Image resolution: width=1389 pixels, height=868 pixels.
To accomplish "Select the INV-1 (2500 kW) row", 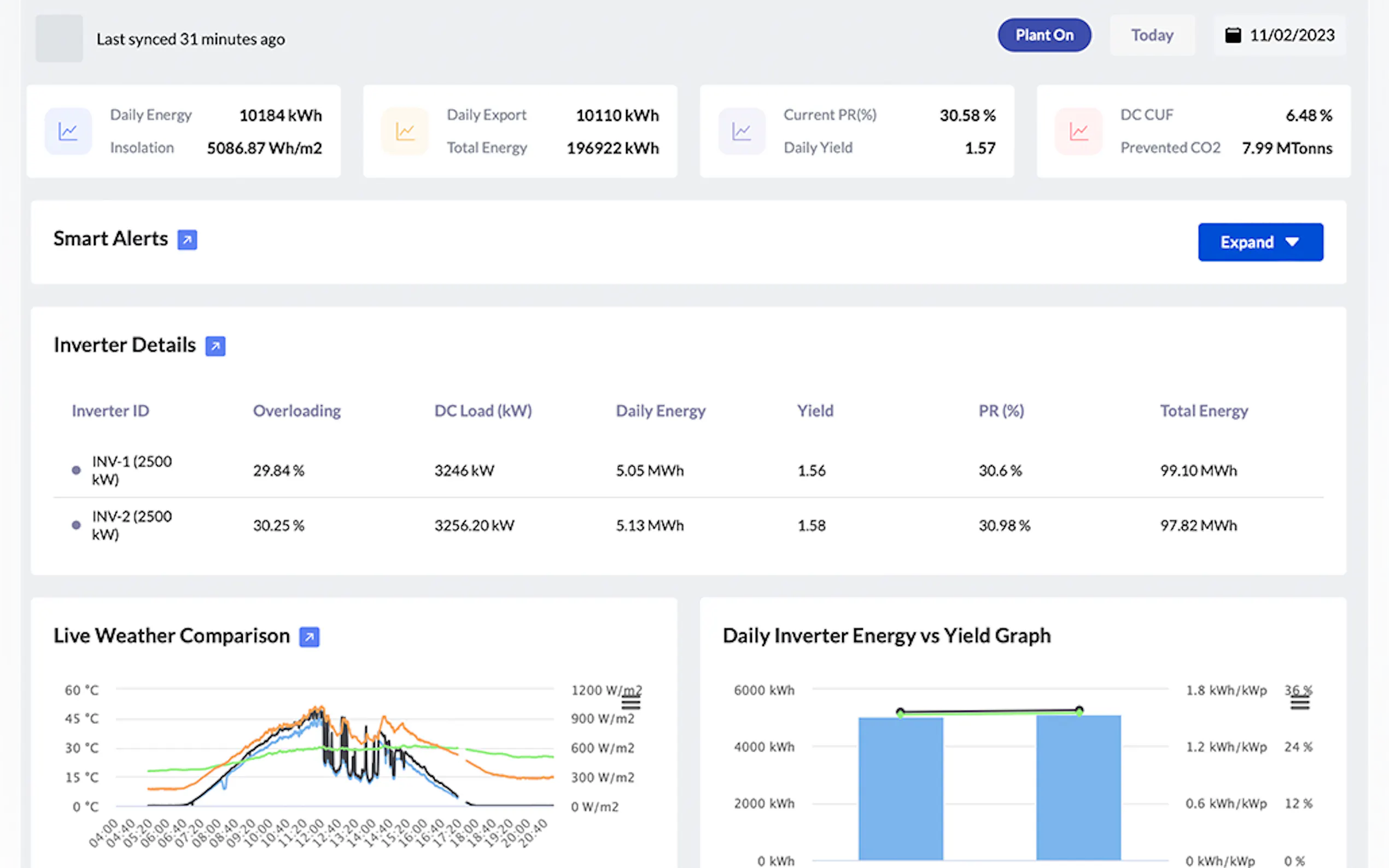I will pos(131,470).
